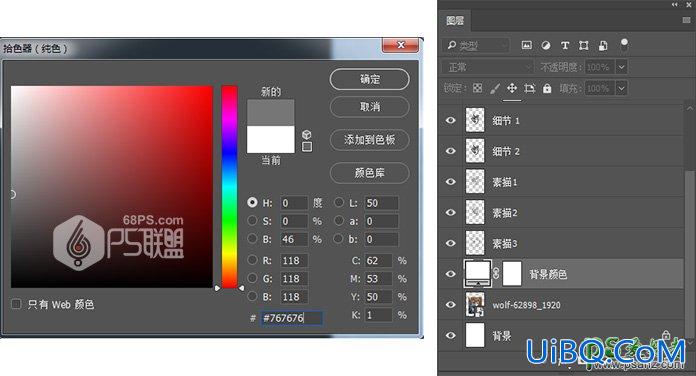
Task: Hide the 素描3 layer
Action: tap(451, 243)
